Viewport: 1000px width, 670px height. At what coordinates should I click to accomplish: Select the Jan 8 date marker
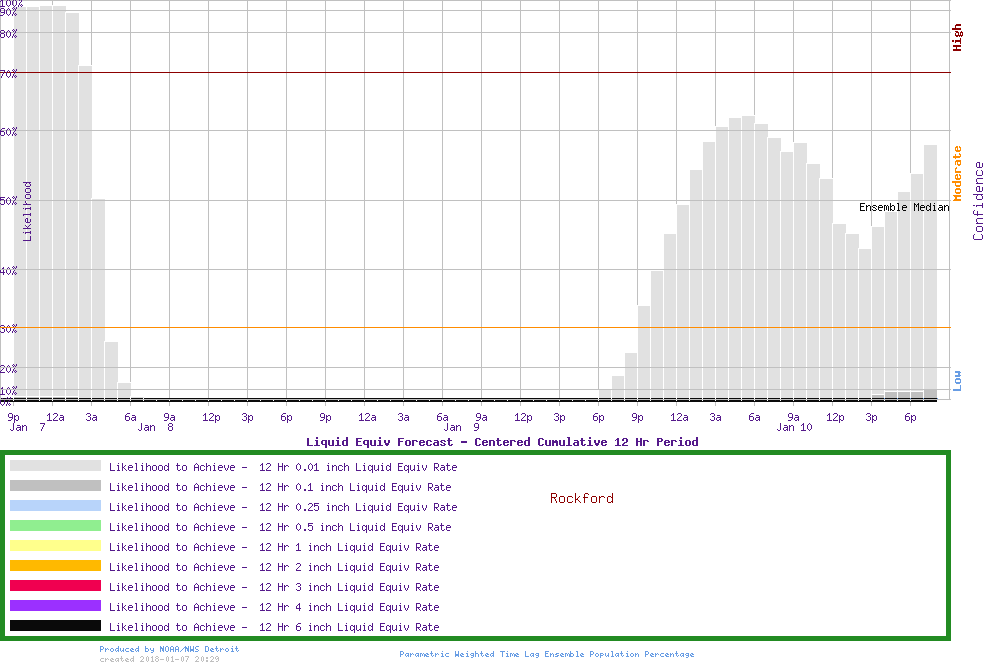pyautogui.click(x=157, y=427)
